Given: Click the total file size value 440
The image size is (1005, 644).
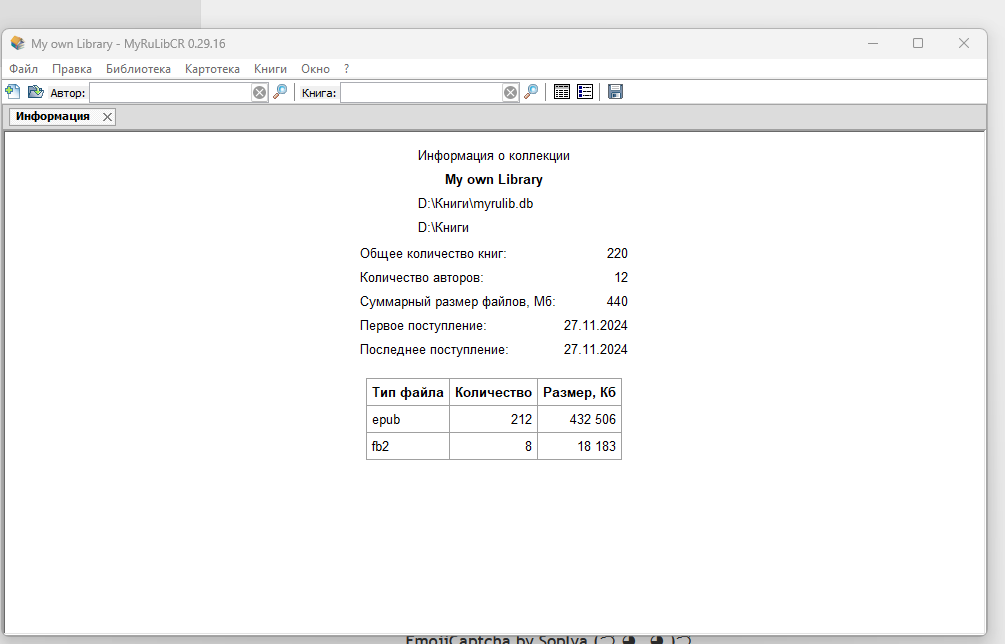Looking at the screenshot, I should pyautogui.click(x=617, y=301).
